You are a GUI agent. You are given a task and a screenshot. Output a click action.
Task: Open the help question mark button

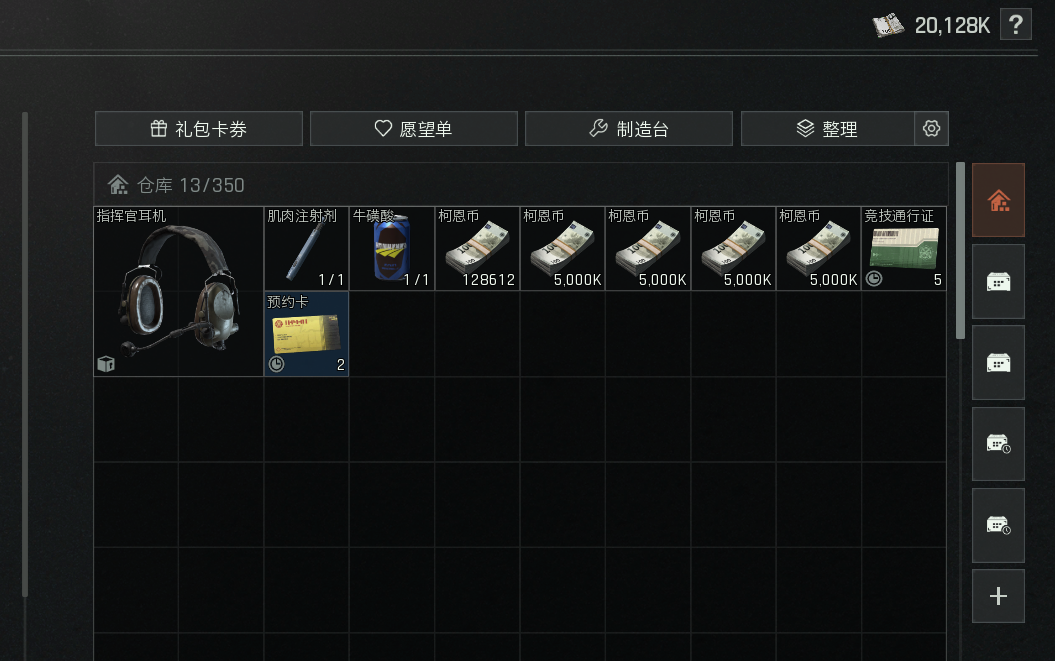pyautogui.click(x=1015, y=25)
